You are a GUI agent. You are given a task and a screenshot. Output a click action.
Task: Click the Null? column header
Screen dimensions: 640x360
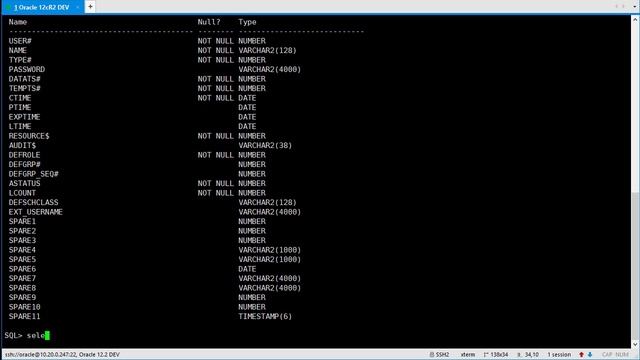(209, 22)
